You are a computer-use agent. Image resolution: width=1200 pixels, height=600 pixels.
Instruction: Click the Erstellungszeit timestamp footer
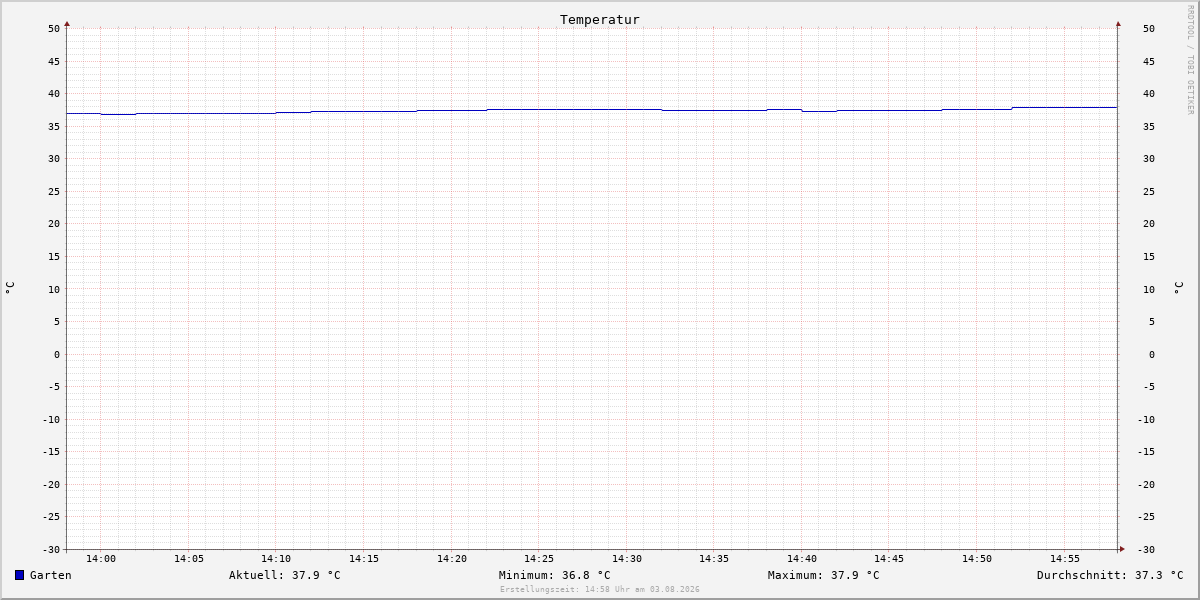click(600, 589)
